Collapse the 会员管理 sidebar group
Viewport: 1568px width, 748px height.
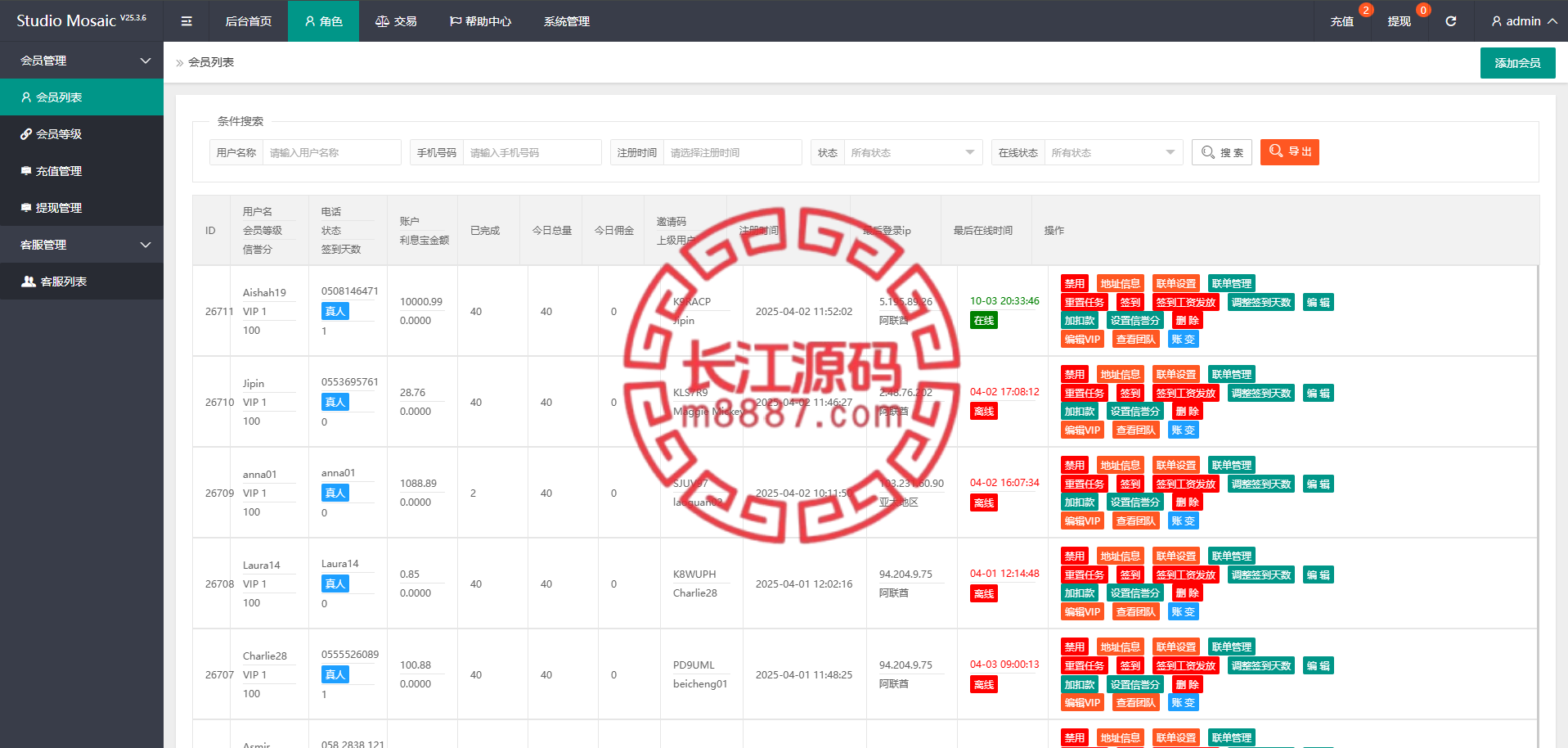82,61
